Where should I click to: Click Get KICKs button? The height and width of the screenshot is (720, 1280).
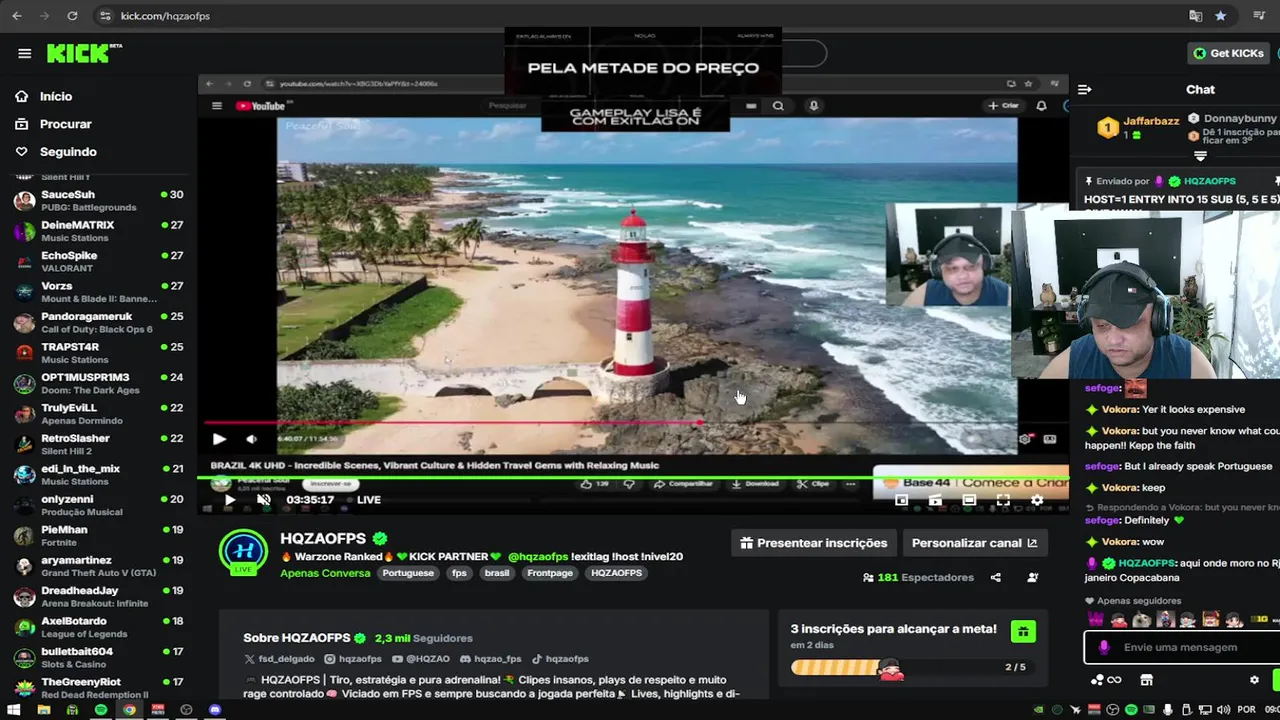(x=1229, y=53)
